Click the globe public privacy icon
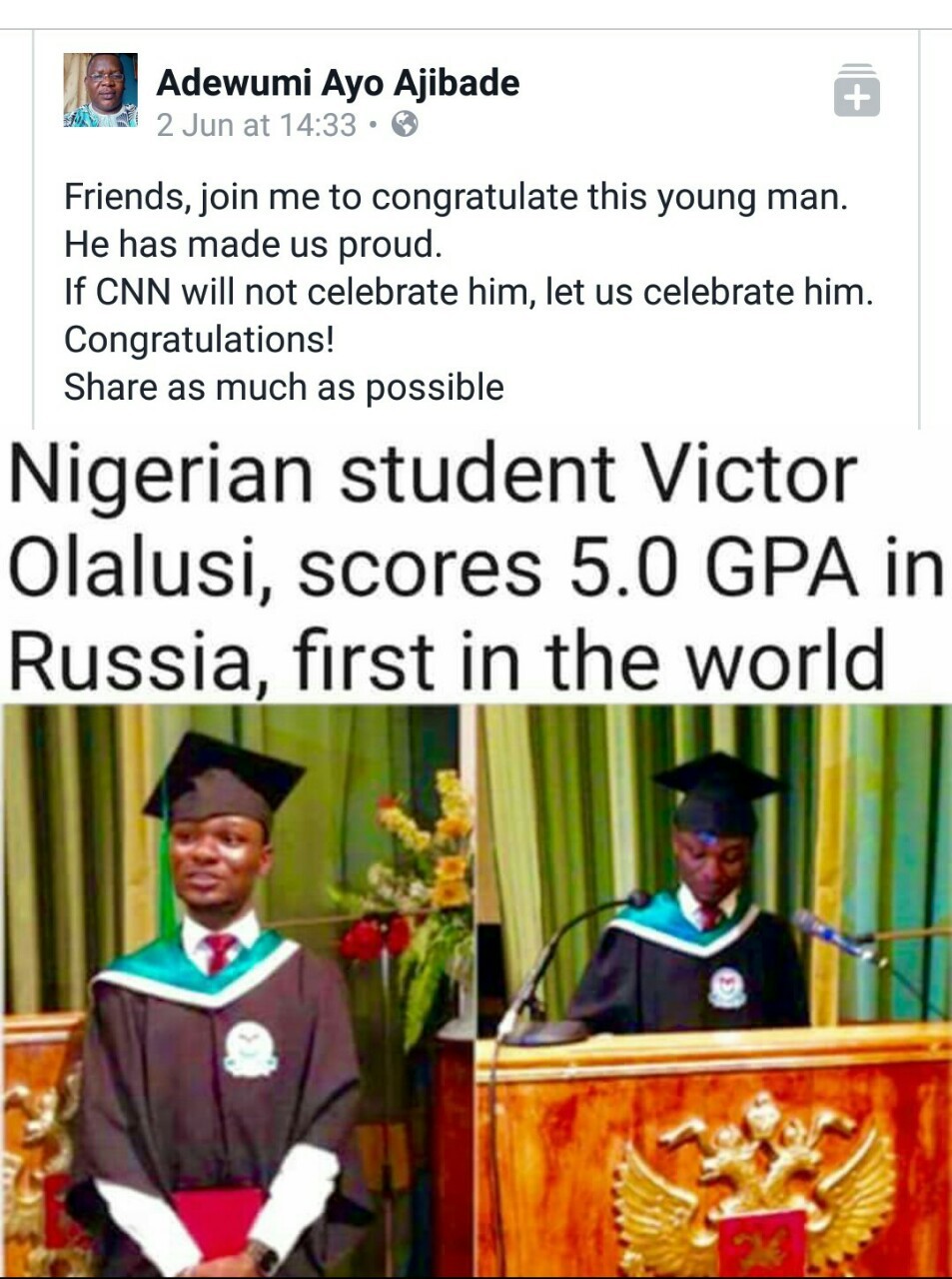This screenshot has height=1279, width=952. pyautogui.click(x=405, y=125)
